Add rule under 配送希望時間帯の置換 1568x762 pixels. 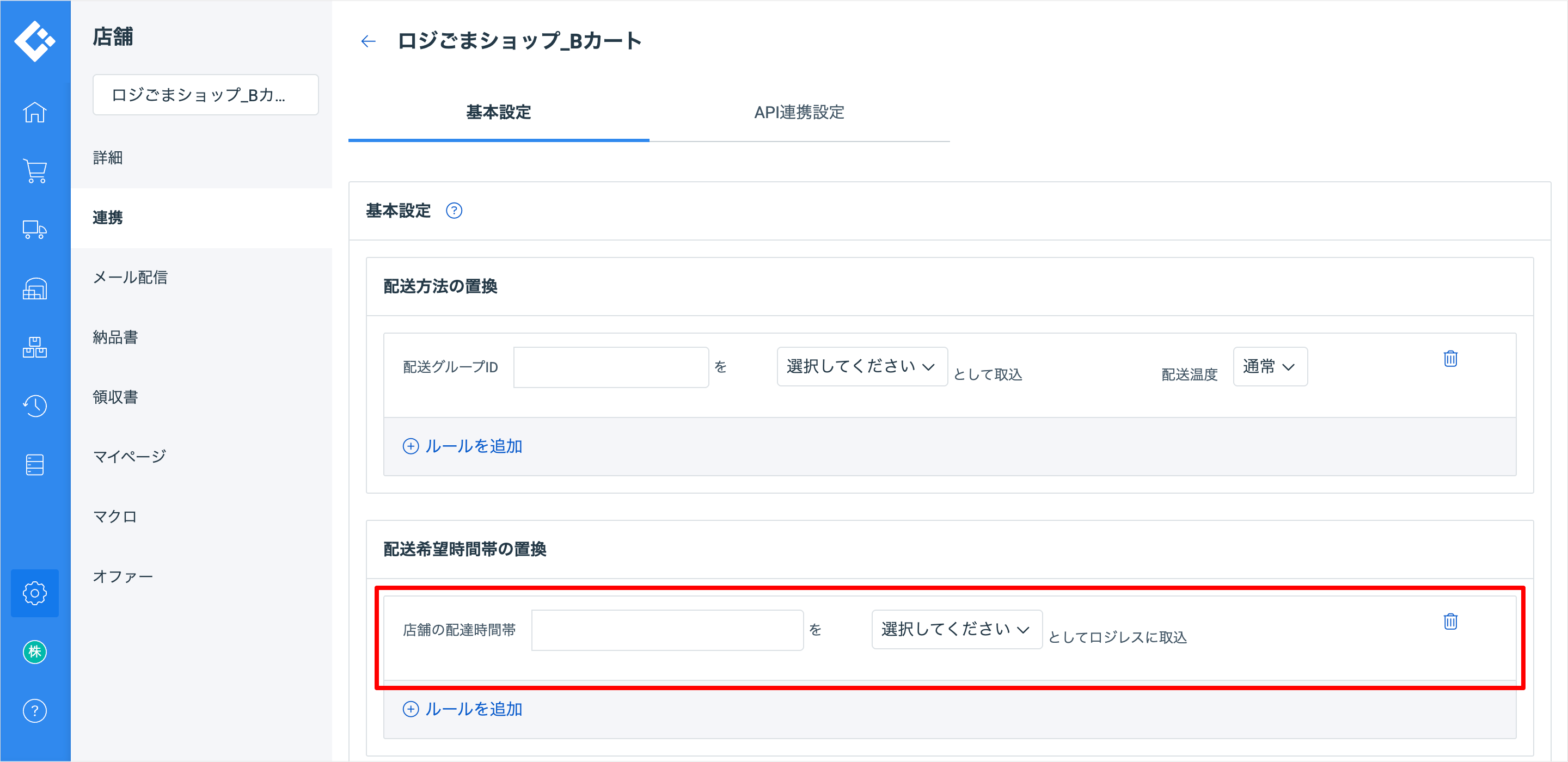[463, 709]
